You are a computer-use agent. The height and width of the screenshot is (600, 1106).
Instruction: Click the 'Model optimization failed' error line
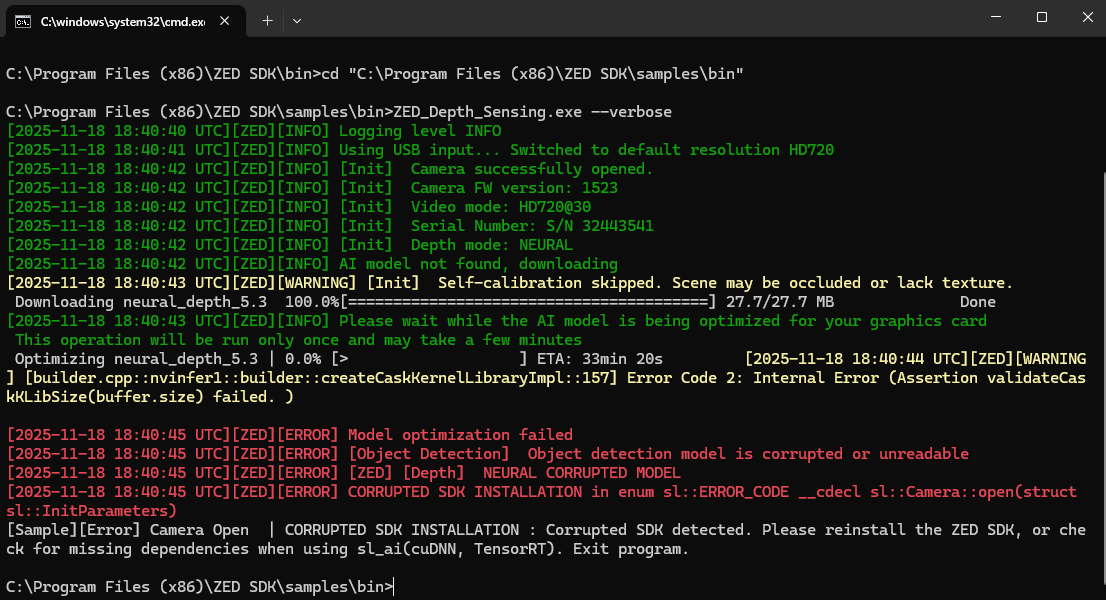tap(460, 435)
